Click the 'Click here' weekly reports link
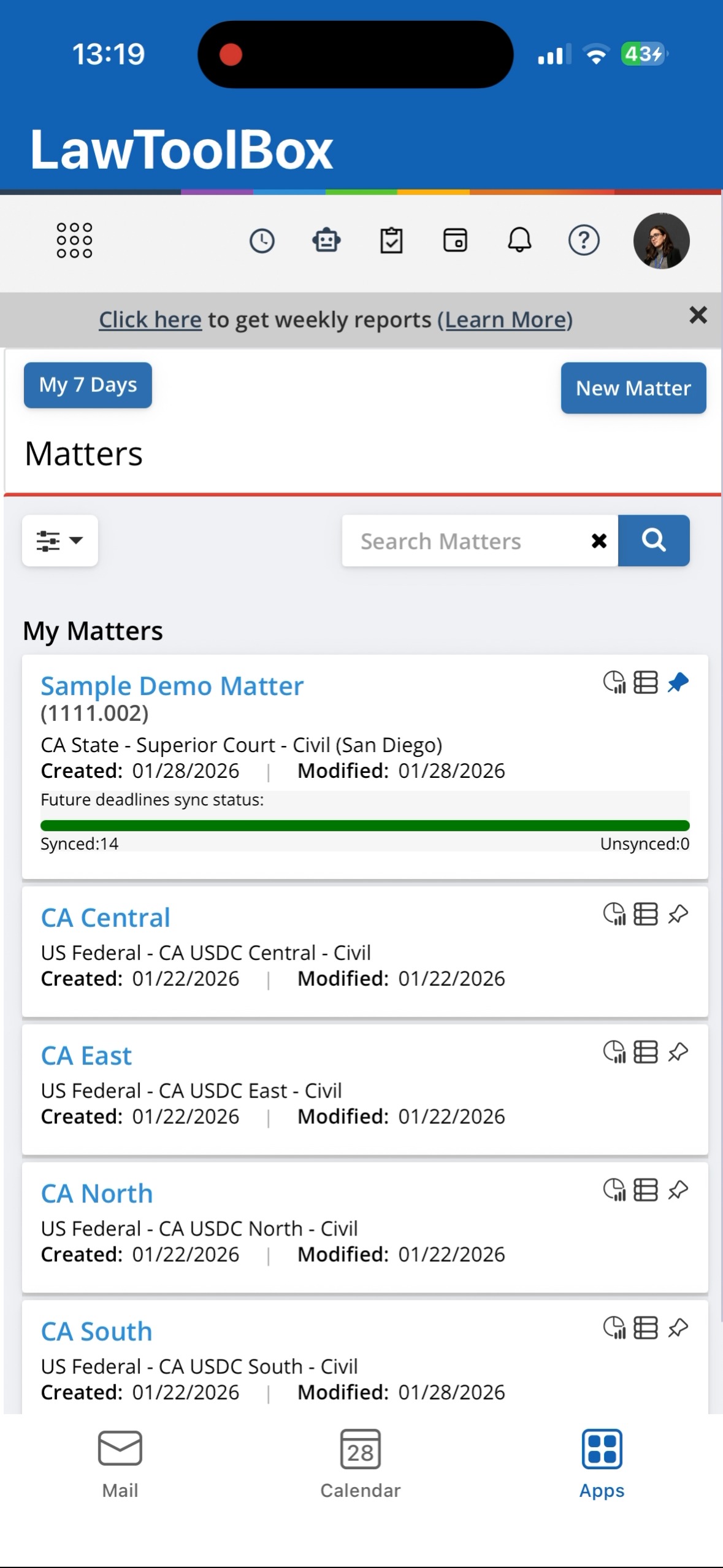This screenshot has width=723, height=1568. coord(150,320)
